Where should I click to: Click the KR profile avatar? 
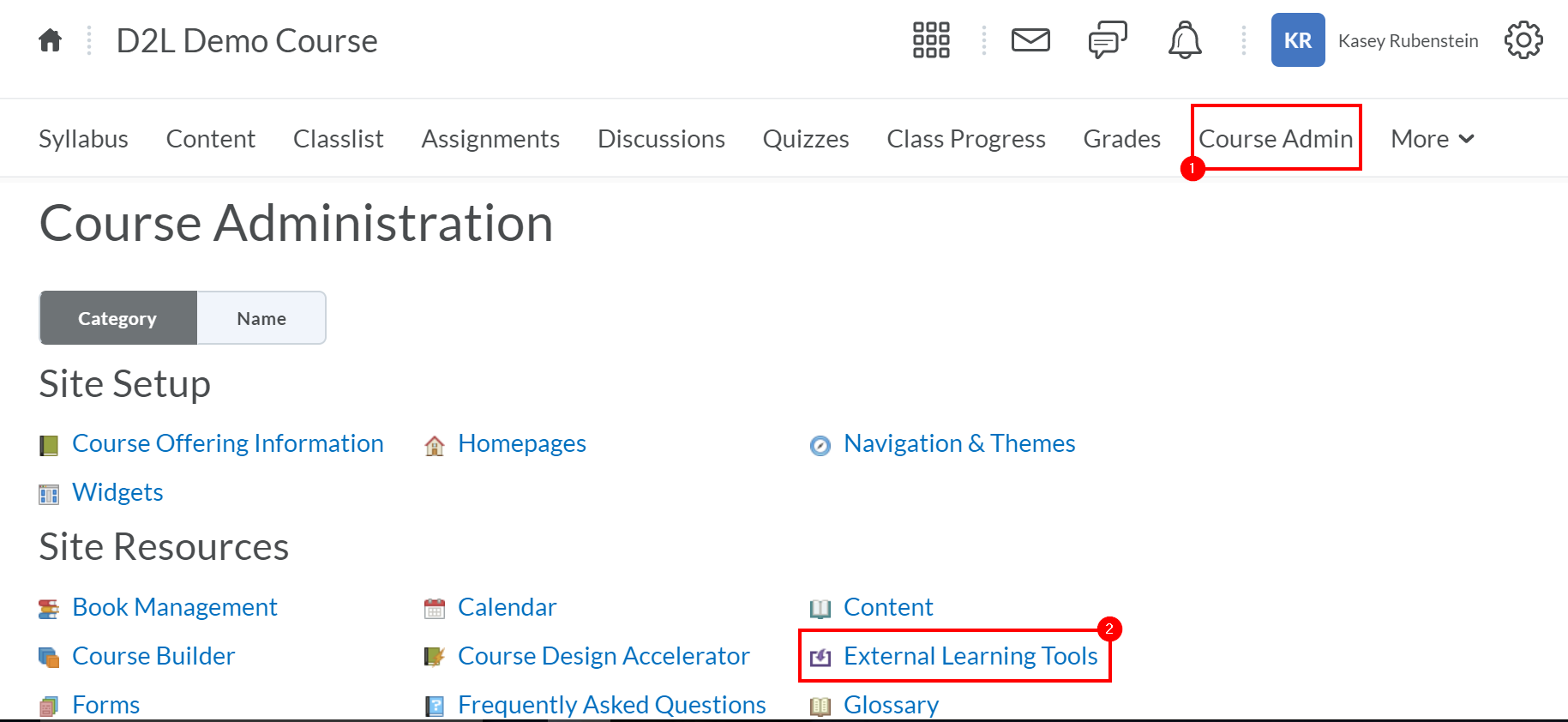tap(1298, 39)
